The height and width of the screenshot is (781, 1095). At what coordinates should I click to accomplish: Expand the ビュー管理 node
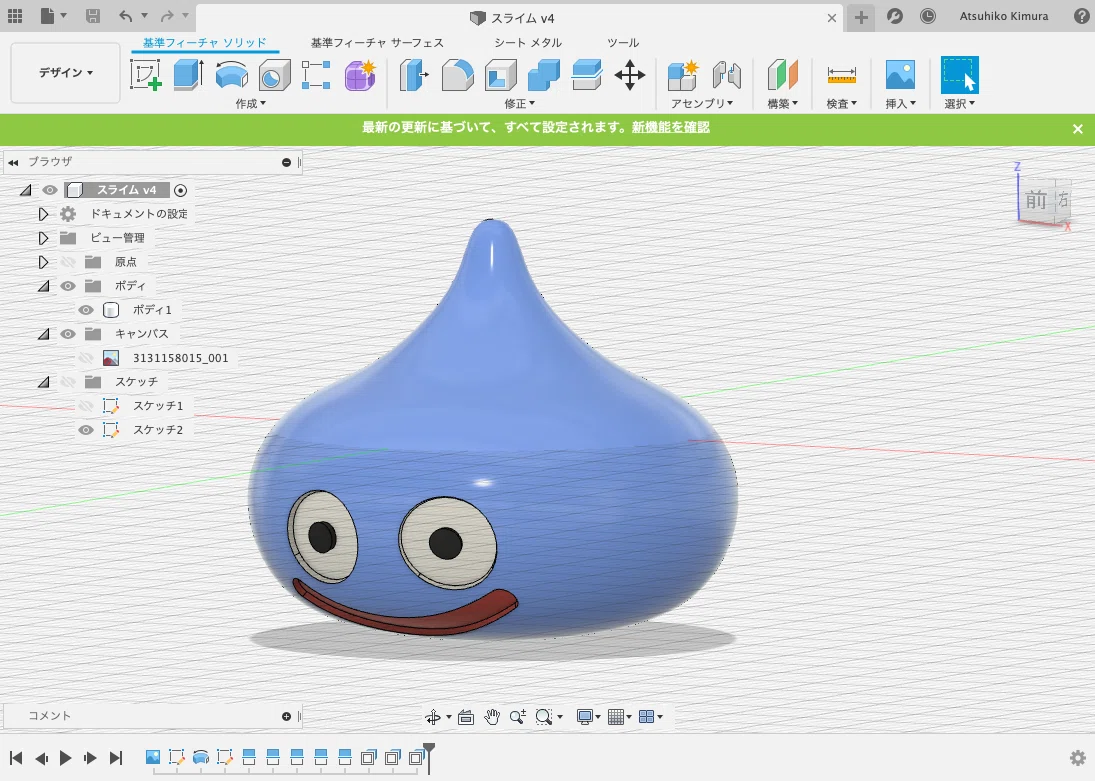(x=43, y=238)
